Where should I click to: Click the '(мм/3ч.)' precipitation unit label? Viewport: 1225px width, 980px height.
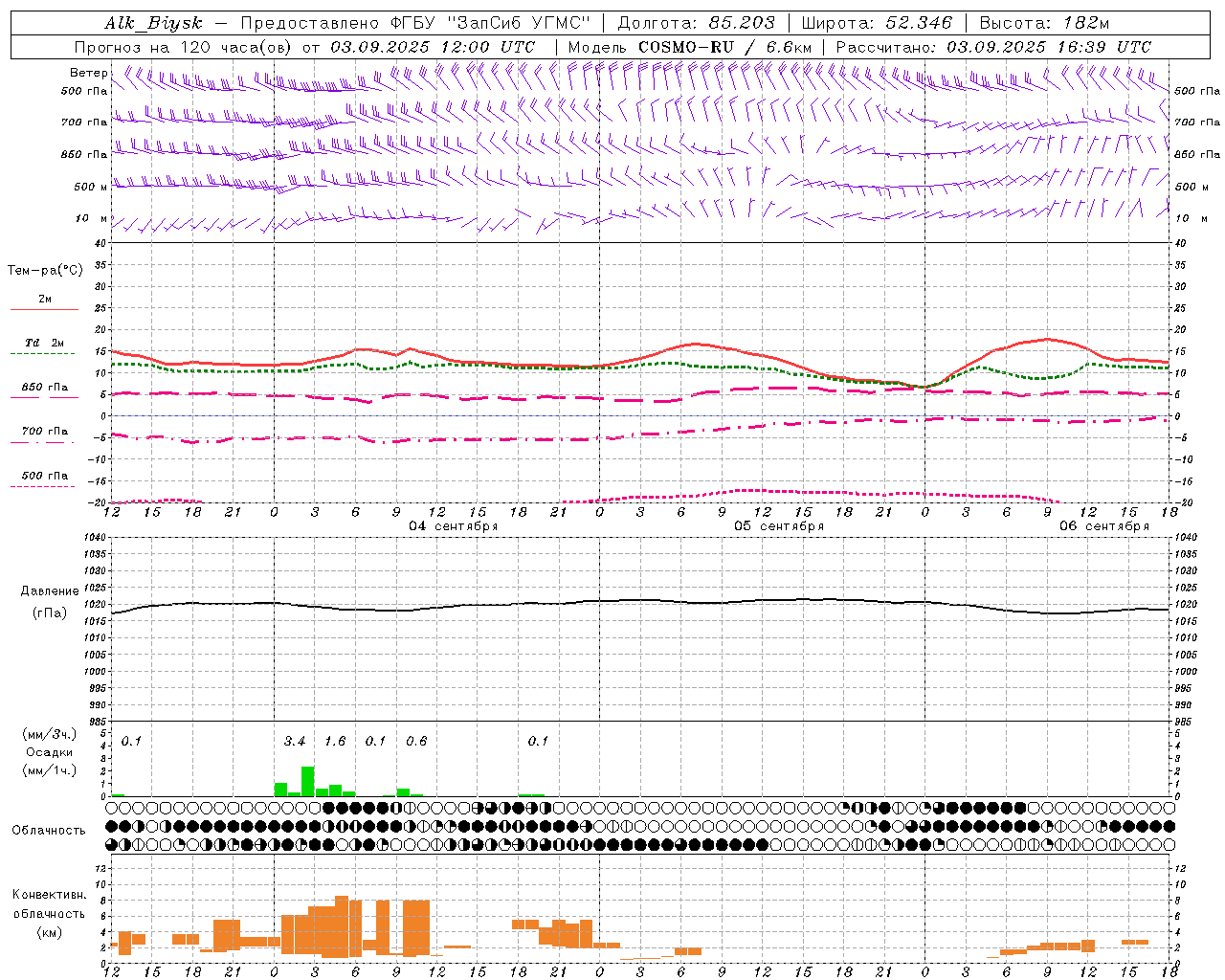[x=49, y=735]
